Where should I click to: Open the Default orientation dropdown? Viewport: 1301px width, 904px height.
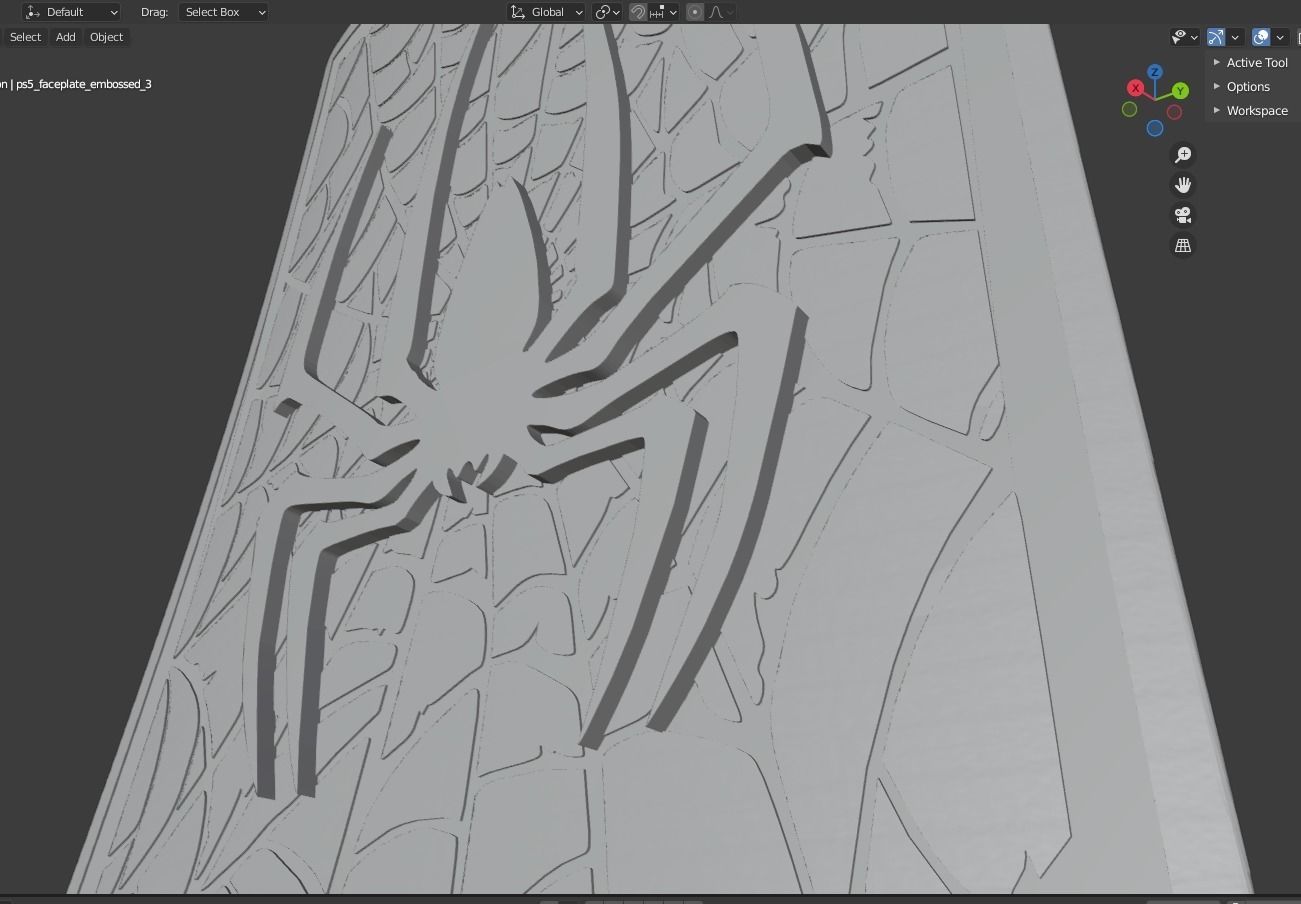click(x=71, y=12)
